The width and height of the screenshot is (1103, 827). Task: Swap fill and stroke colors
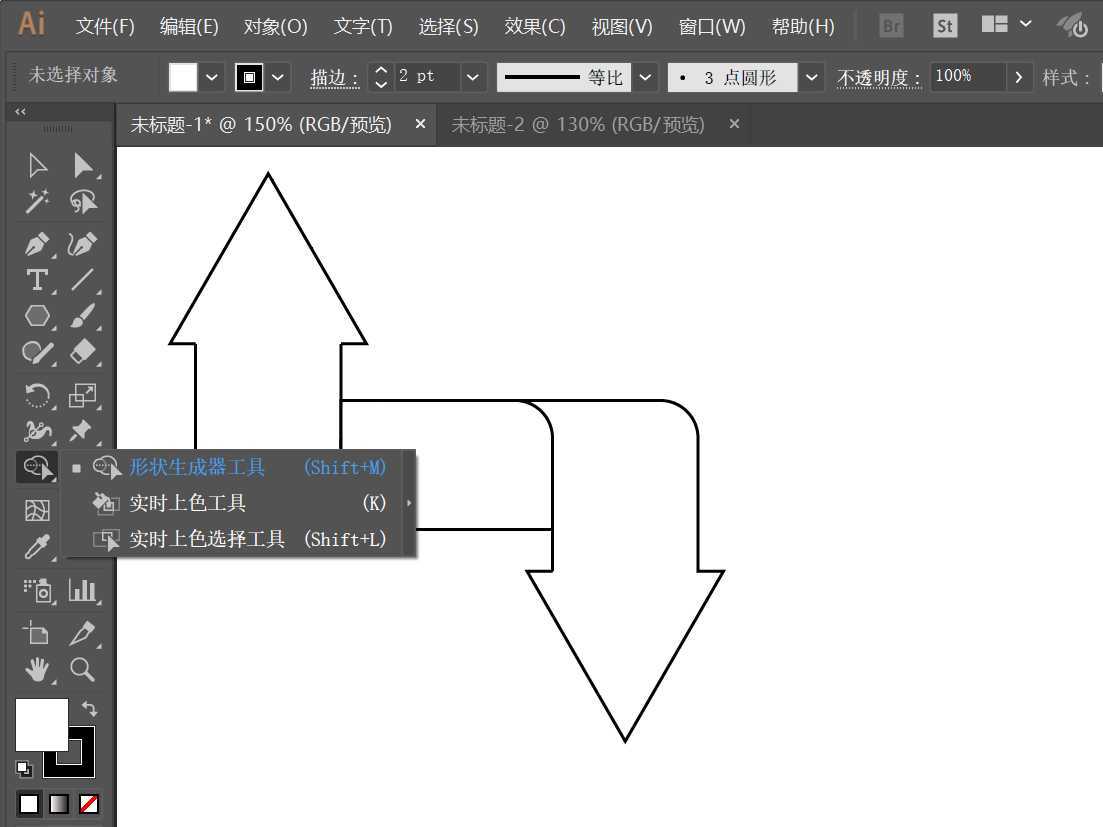pos(89,708)
